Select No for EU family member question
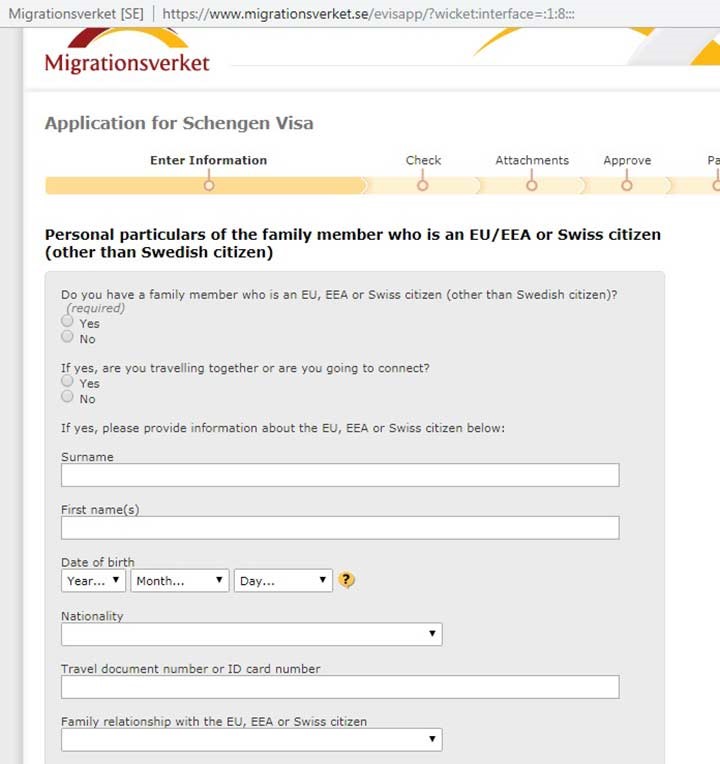This screenshot has height=764, width=720. (x=67, y=337)
